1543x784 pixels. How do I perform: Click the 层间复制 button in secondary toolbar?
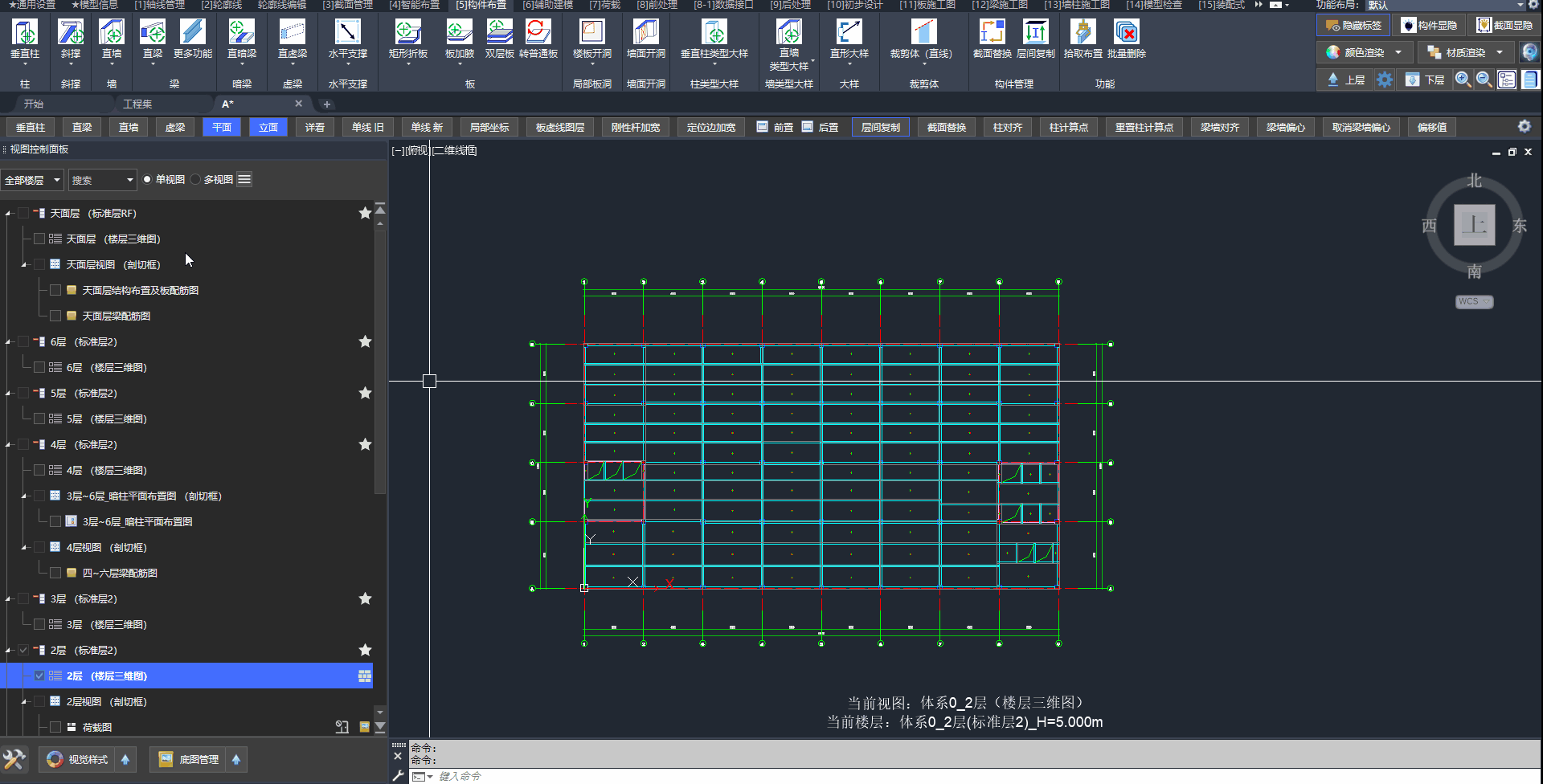click(881, 128)
